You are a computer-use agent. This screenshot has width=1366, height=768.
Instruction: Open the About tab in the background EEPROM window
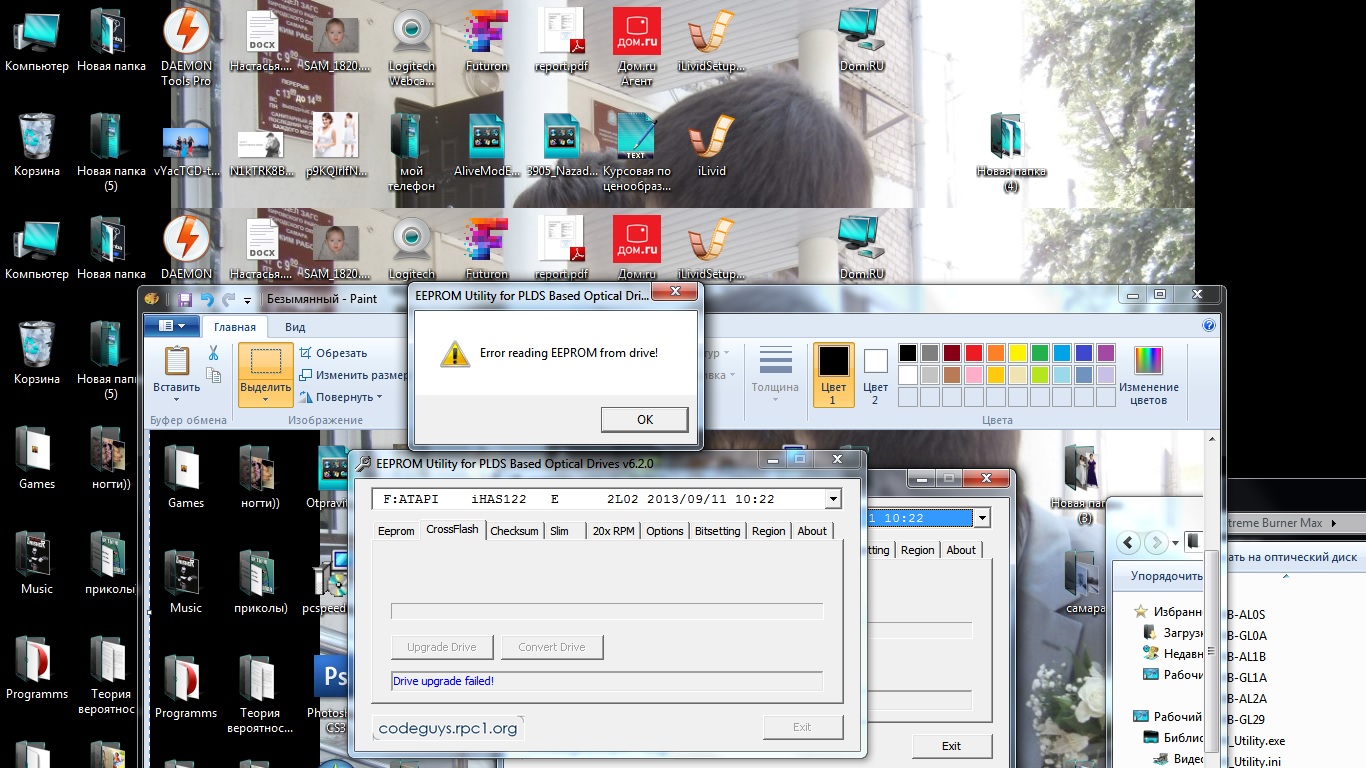961,550
